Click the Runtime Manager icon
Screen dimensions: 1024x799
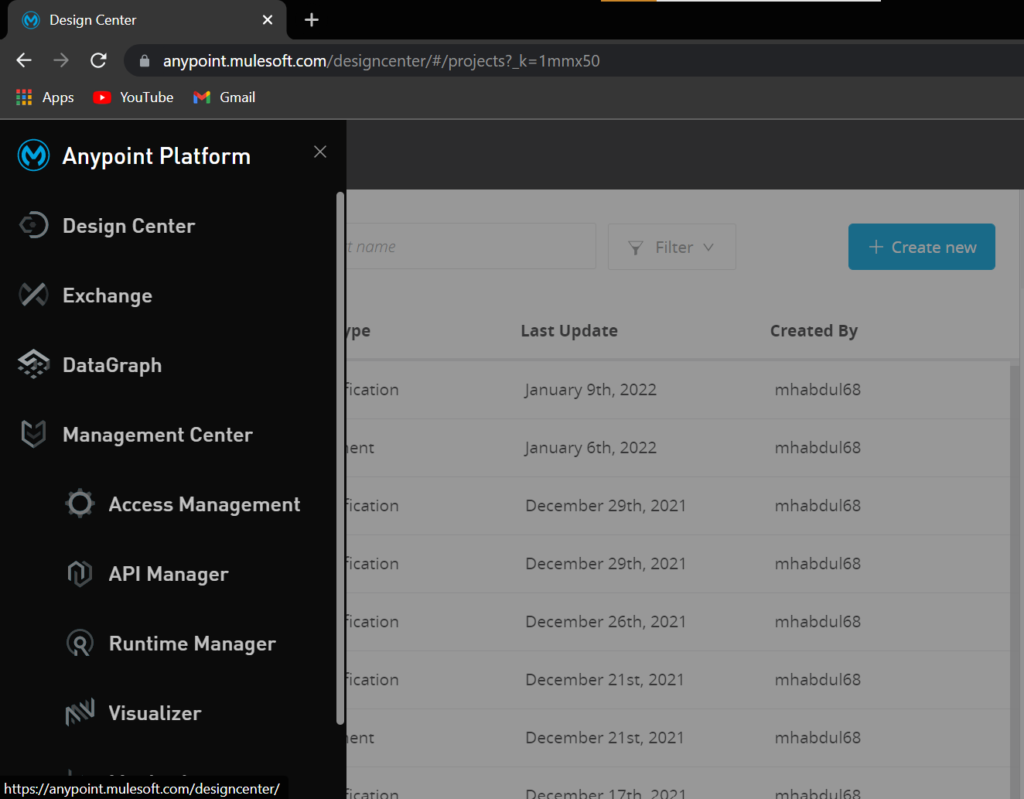point(80,644)
